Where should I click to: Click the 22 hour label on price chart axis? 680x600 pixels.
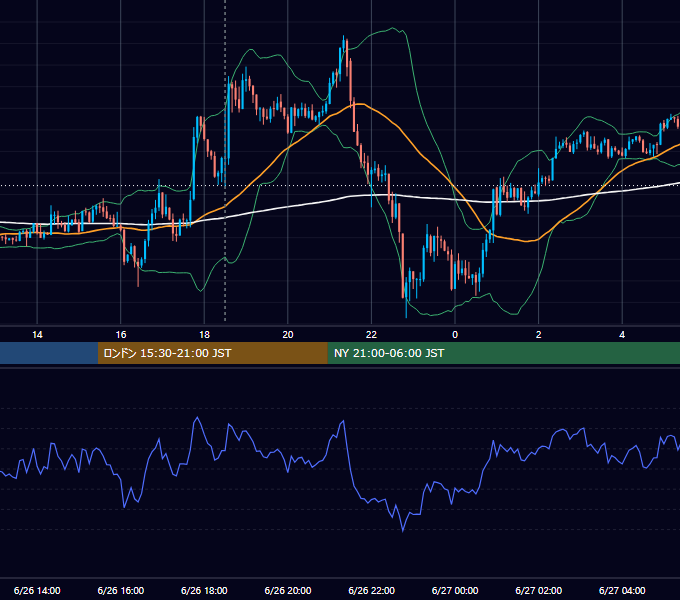[x=371, y=335]
